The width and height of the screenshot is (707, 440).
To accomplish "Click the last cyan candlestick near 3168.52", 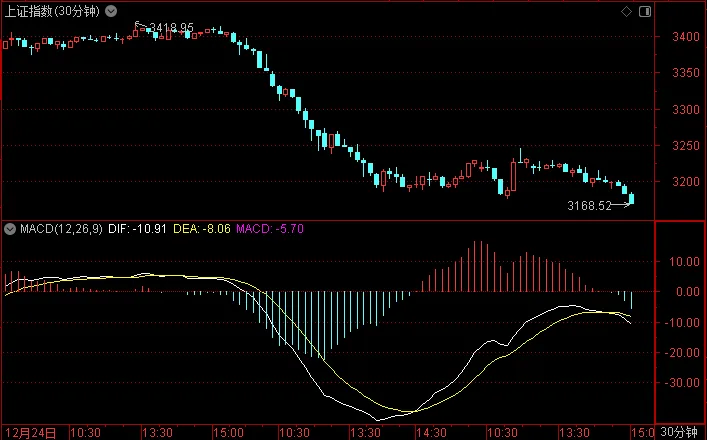I will click(631, 198).
